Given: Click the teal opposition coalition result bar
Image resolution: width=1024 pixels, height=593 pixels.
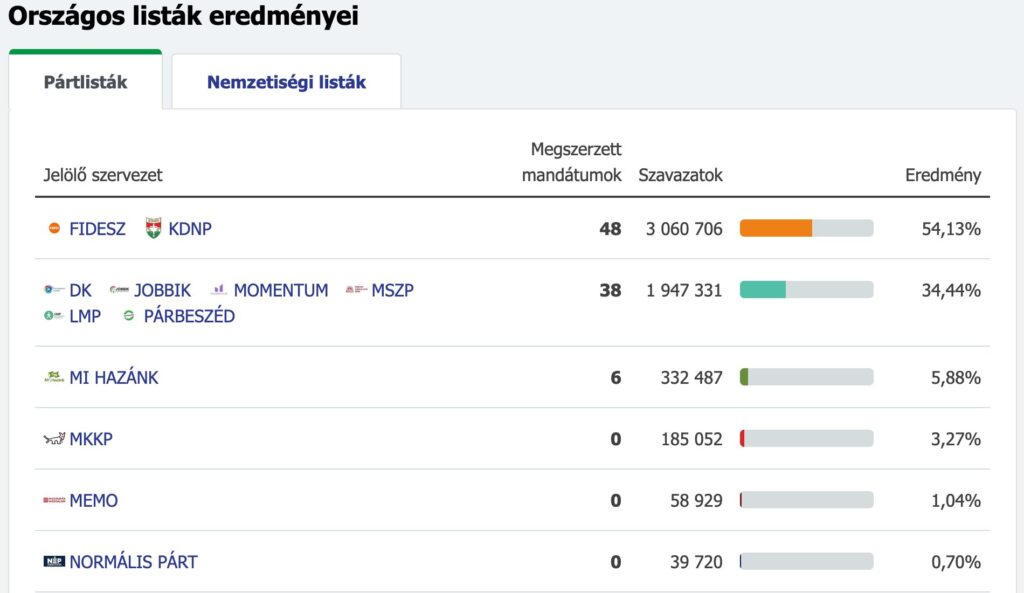Looking at the screenshot, I should (x=763, y=290).
